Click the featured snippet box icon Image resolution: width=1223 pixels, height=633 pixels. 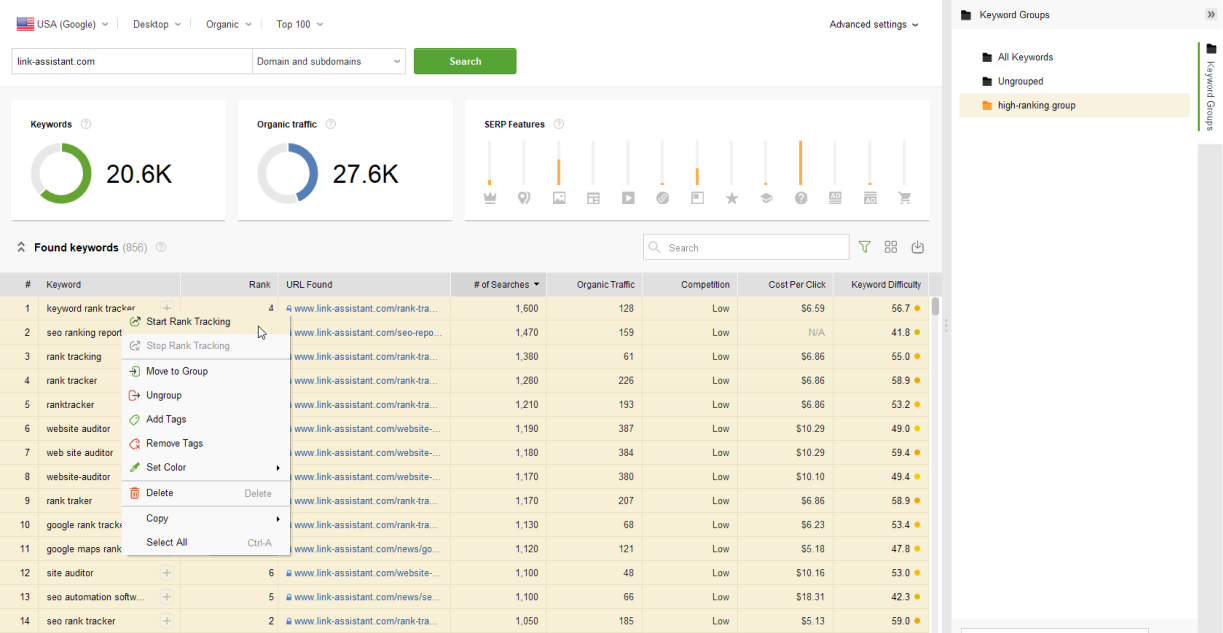point(697,198)
